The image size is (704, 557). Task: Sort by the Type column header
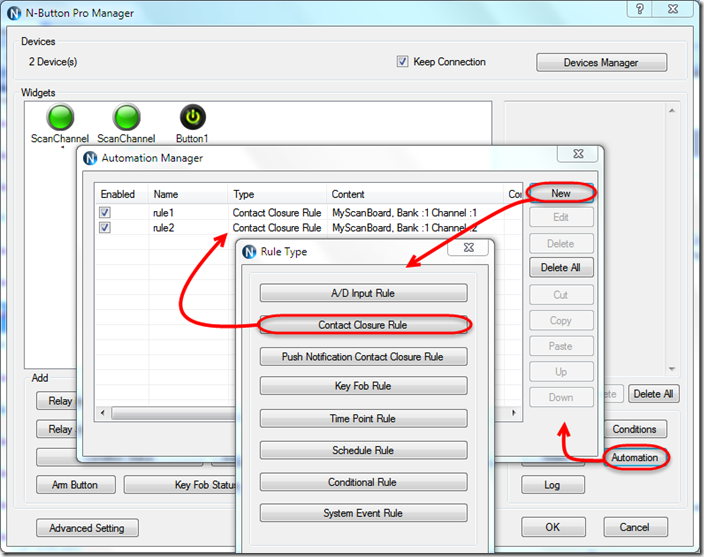pos(277,194)
